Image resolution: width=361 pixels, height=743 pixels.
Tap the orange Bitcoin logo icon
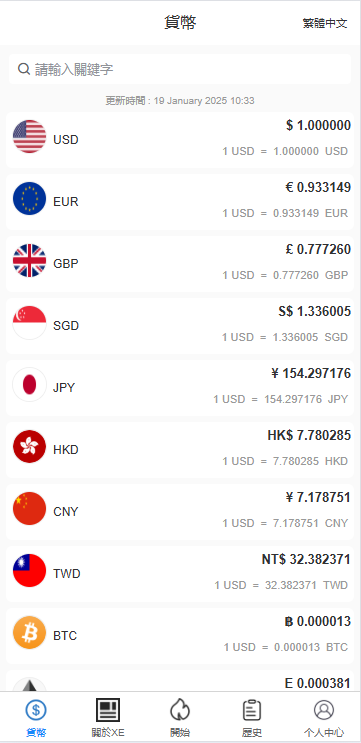29,633
